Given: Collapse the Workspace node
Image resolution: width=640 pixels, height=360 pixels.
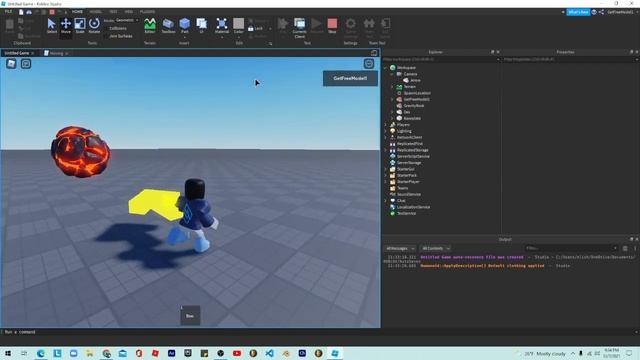Looking at the screenshot, I should (x=386, y=68).
